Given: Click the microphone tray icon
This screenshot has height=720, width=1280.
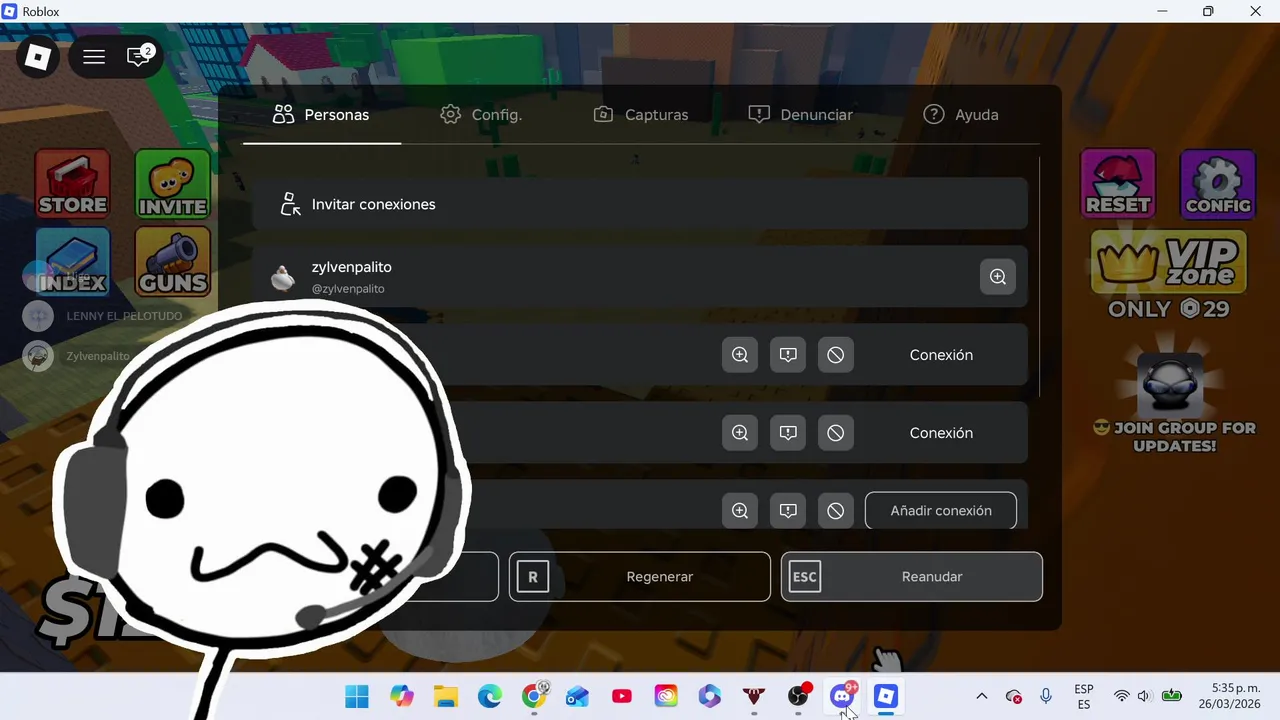Looking at the screenshot, I should pos(1046,697).
